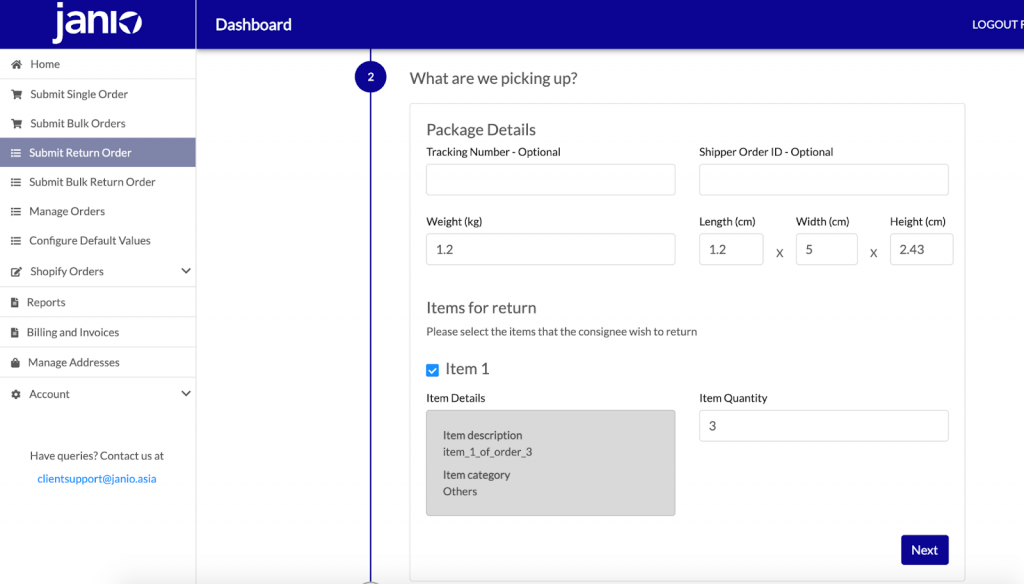Uncheck the Item 1 checkbox
The width and height of the screenshot is (1024, 584).
[x=432, y=370]
